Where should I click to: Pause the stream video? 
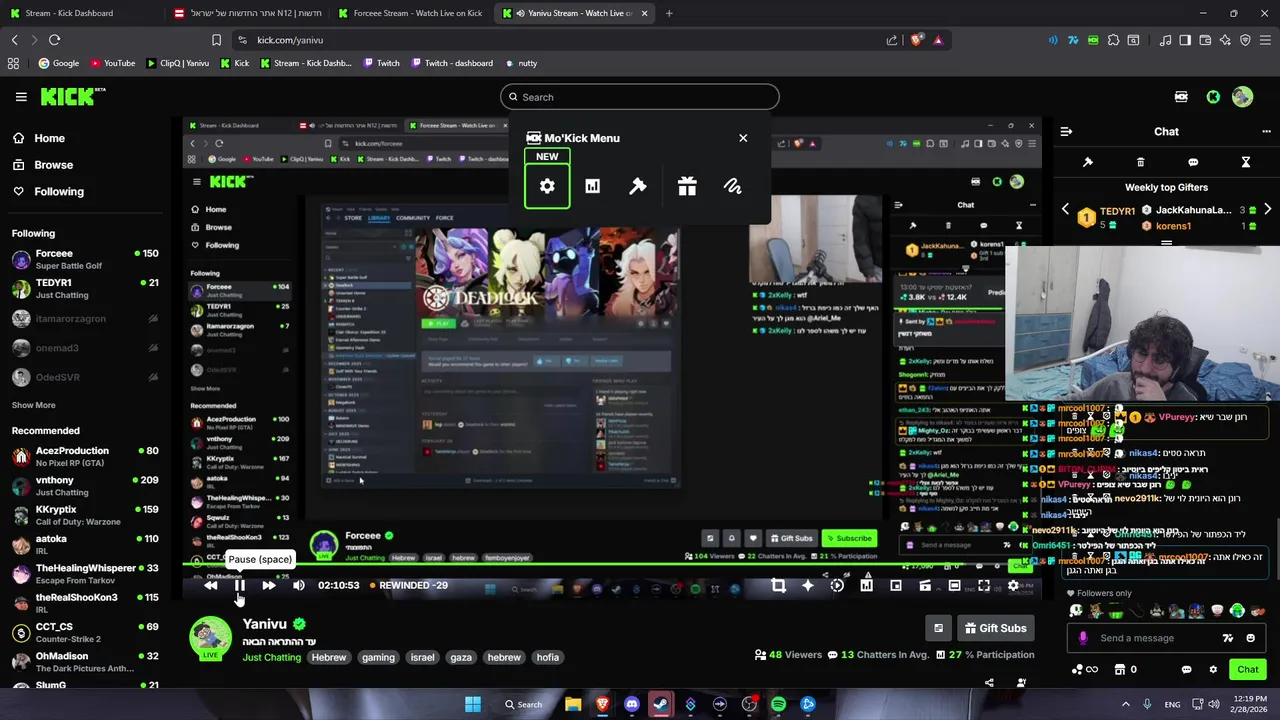[x=240, y=586]
